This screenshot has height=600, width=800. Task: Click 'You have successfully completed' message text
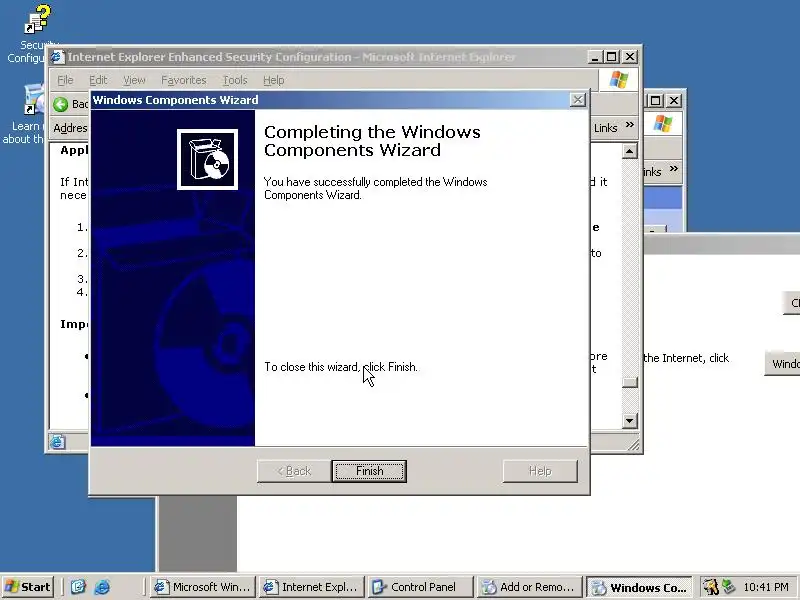tap(376, 188)
